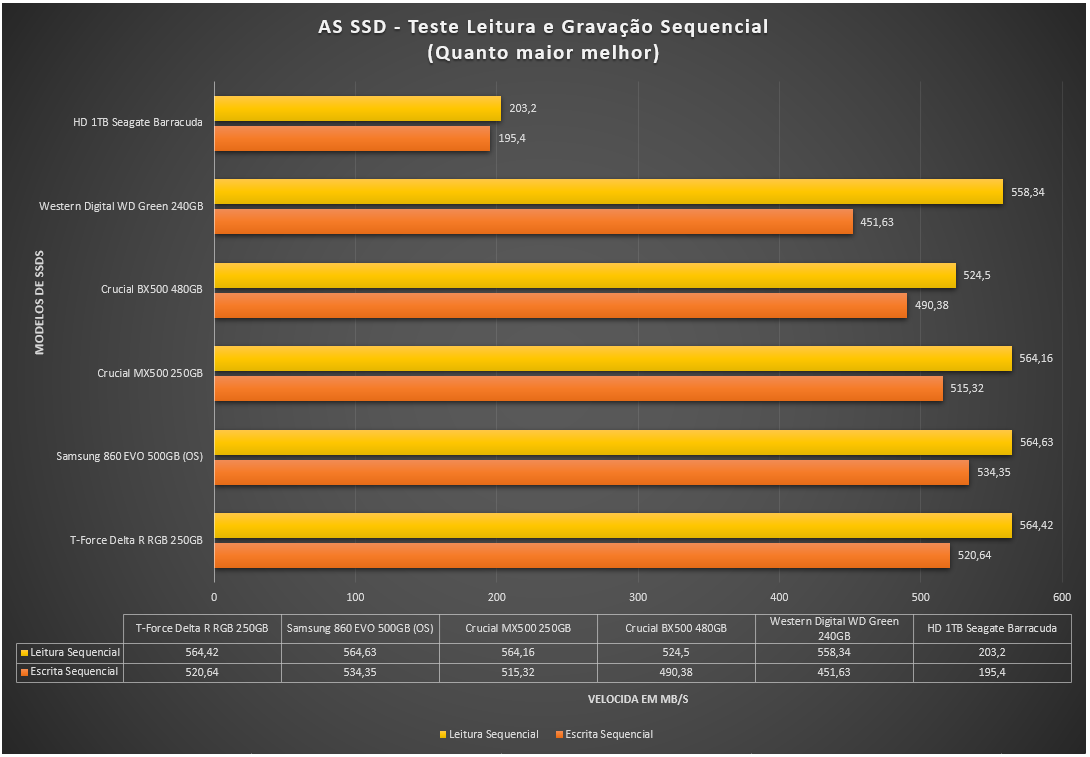Viewport: 1090px width, 757px height.
Task: Click table cell '195,4' in the Escrita Sequencial row
Action: coord(992,673)
